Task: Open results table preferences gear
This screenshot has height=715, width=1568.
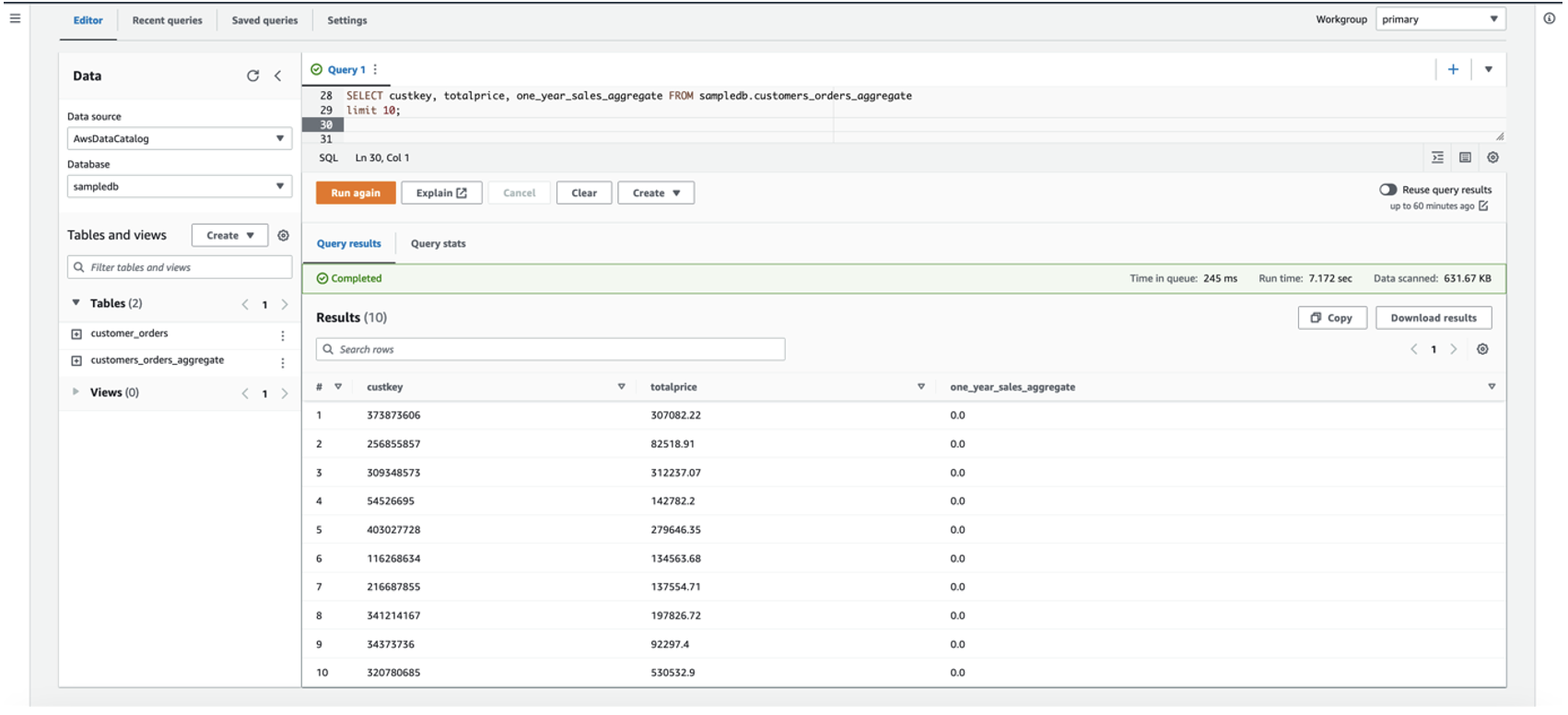Action: [1482, 349]
